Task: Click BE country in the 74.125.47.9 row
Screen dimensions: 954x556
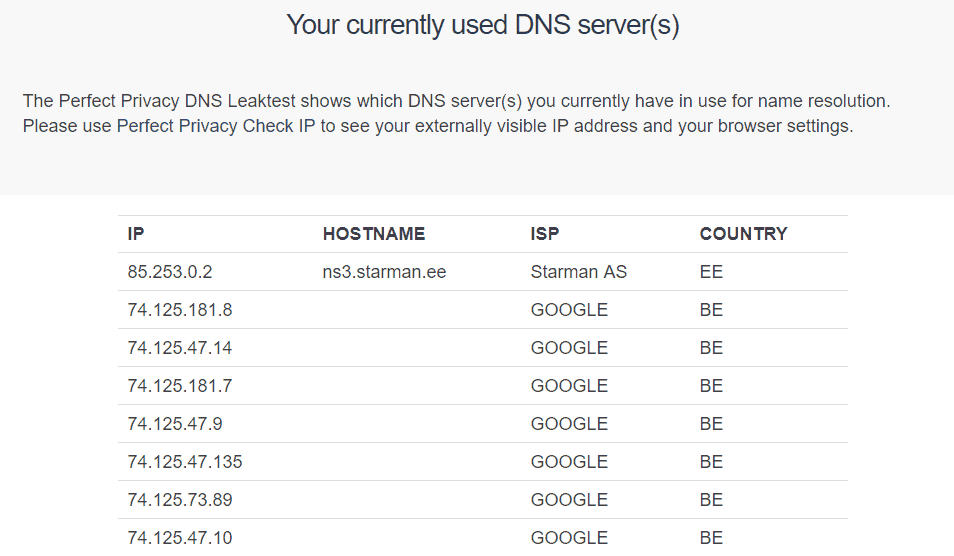Action: coord(711,423)
